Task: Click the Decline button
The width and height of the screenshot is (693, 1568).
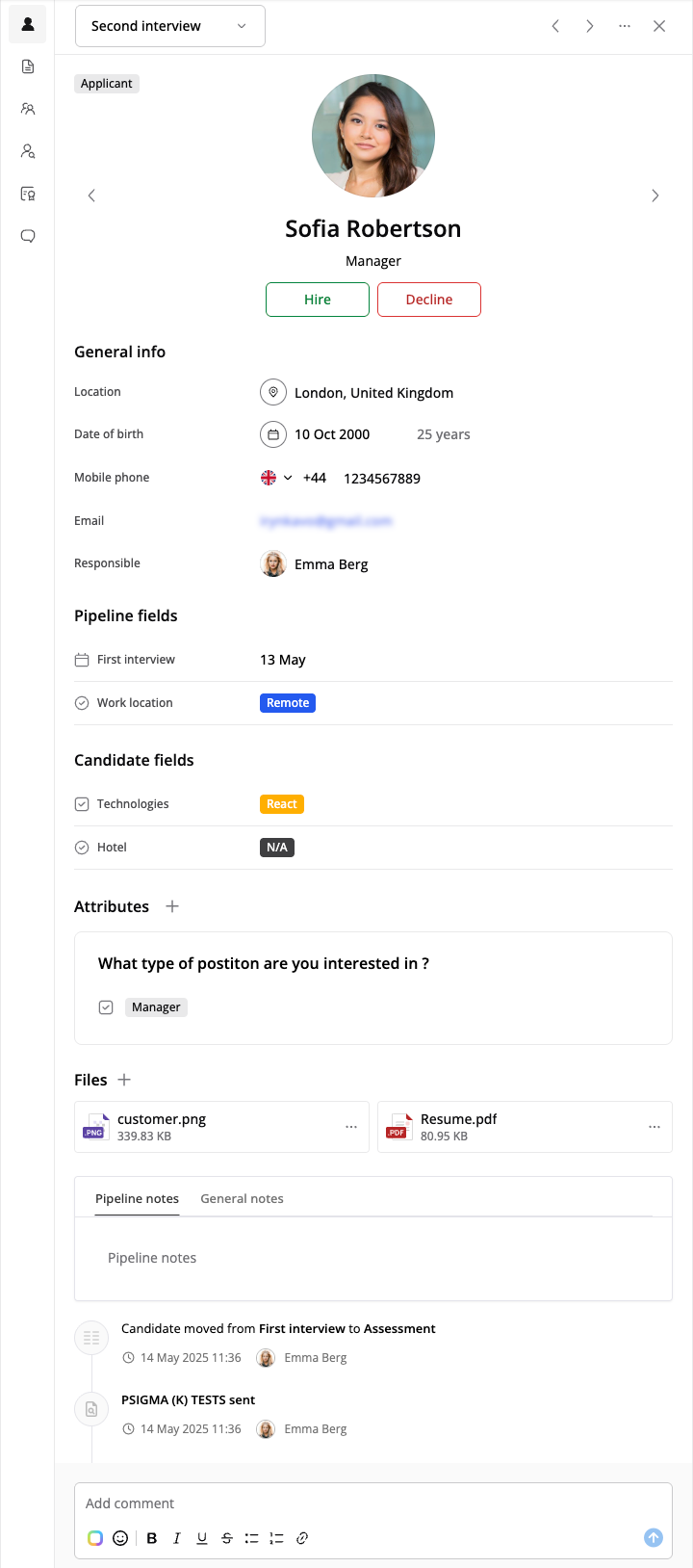Action: pos(429,300)
